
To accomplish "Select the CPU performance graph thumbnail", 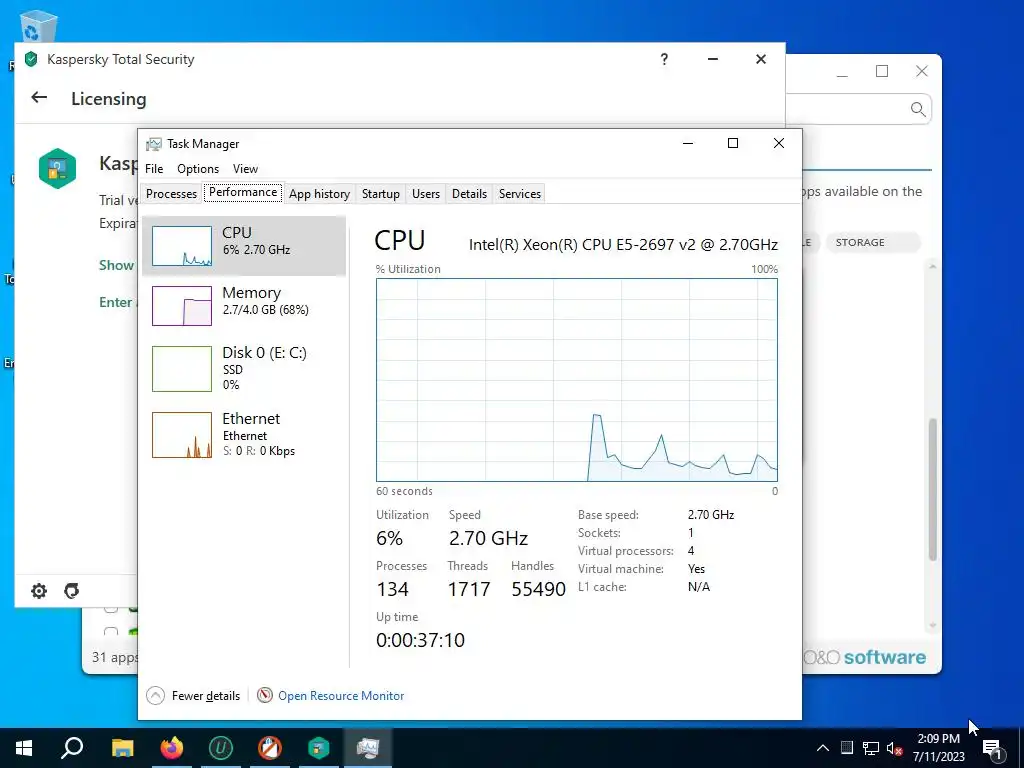I will [182, 246].
